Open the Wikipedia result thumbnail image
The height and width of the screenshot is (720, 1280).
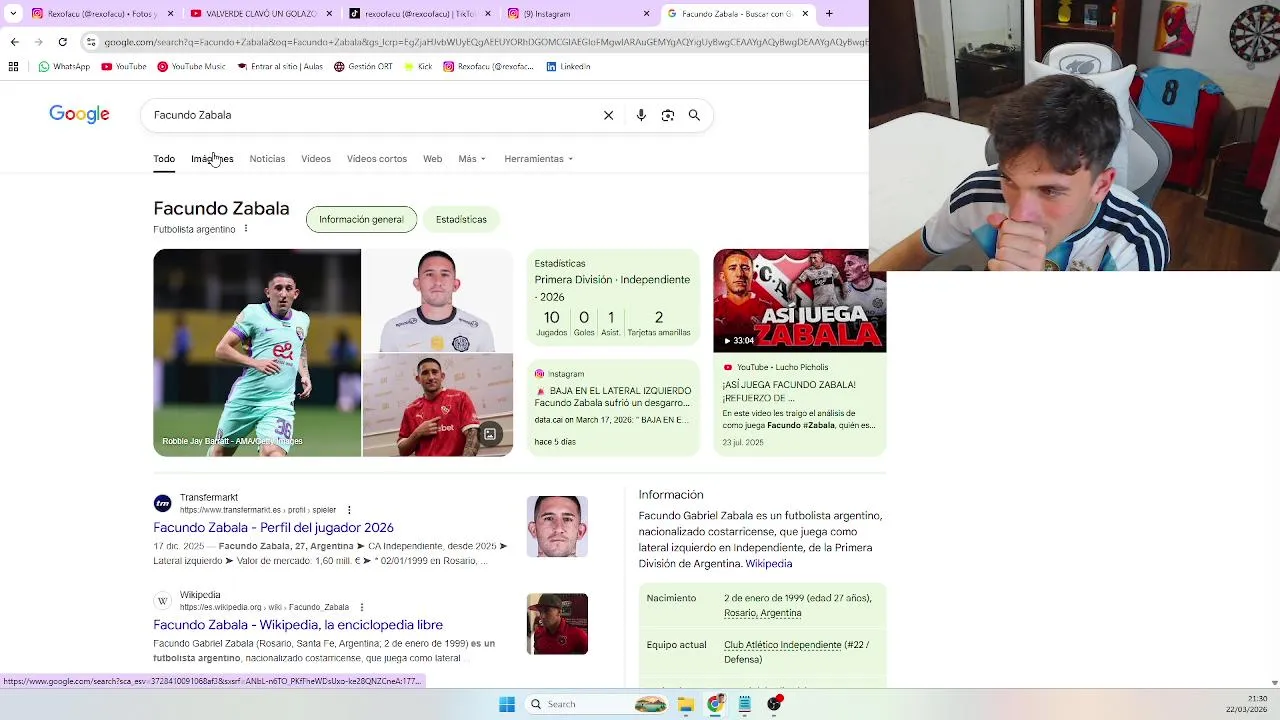click(557, 624)
